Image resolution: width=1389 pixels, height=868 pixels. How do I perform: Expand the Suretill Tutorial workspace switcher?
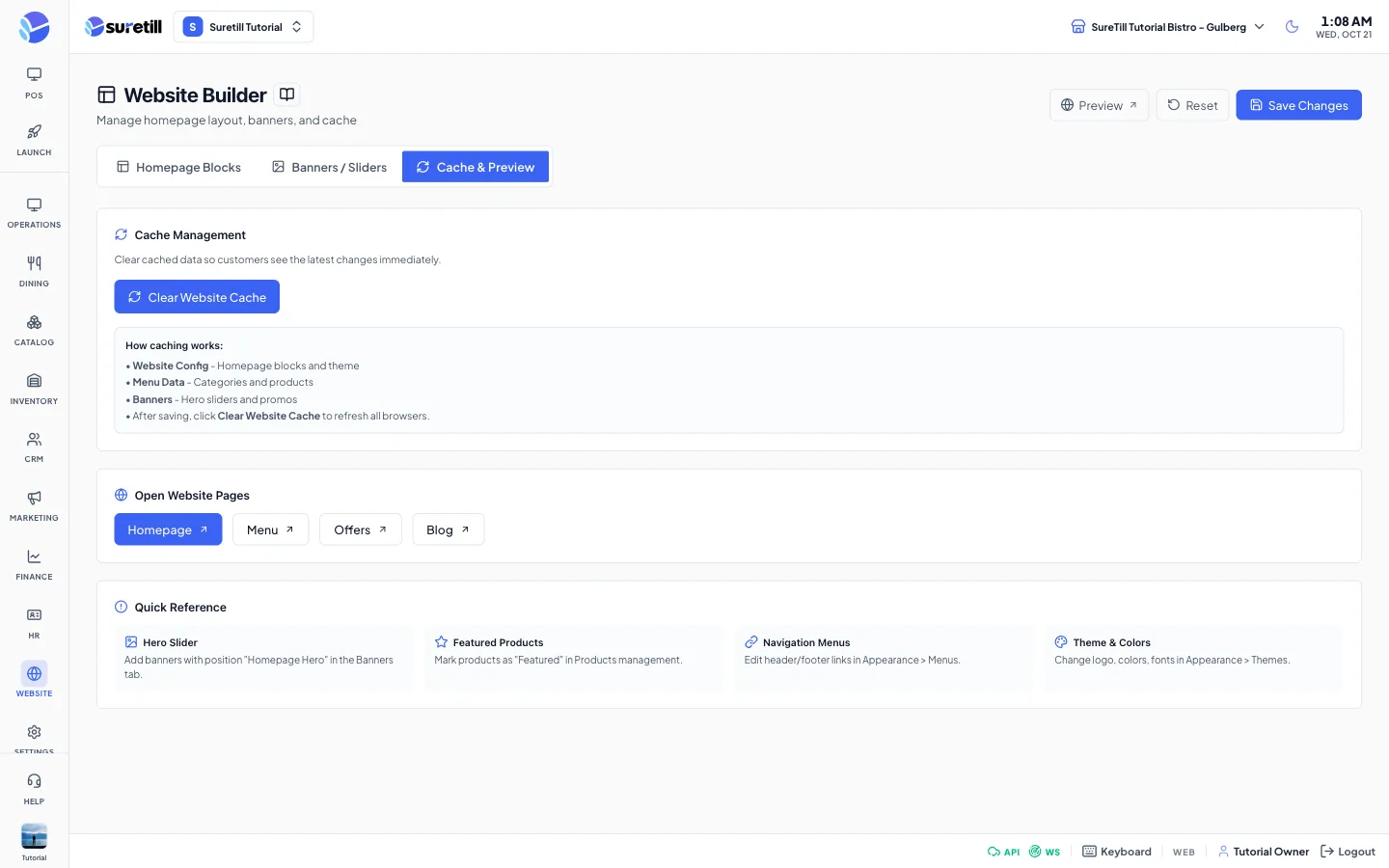243,27
